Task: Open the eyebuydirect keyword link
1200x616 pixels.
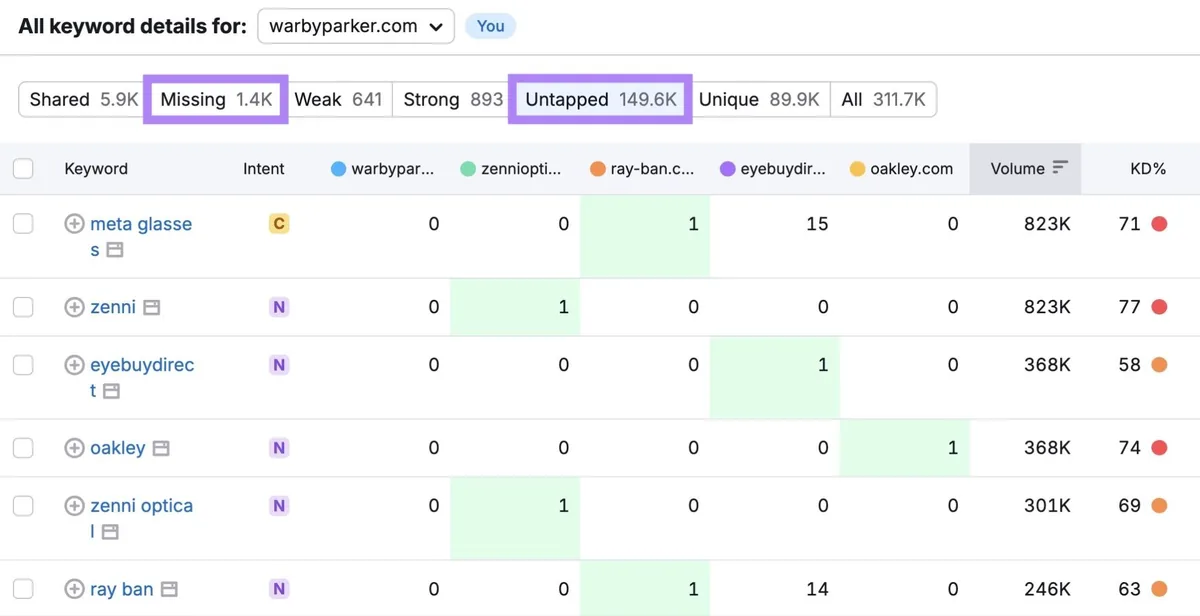Action: click(x=142, y=378)
